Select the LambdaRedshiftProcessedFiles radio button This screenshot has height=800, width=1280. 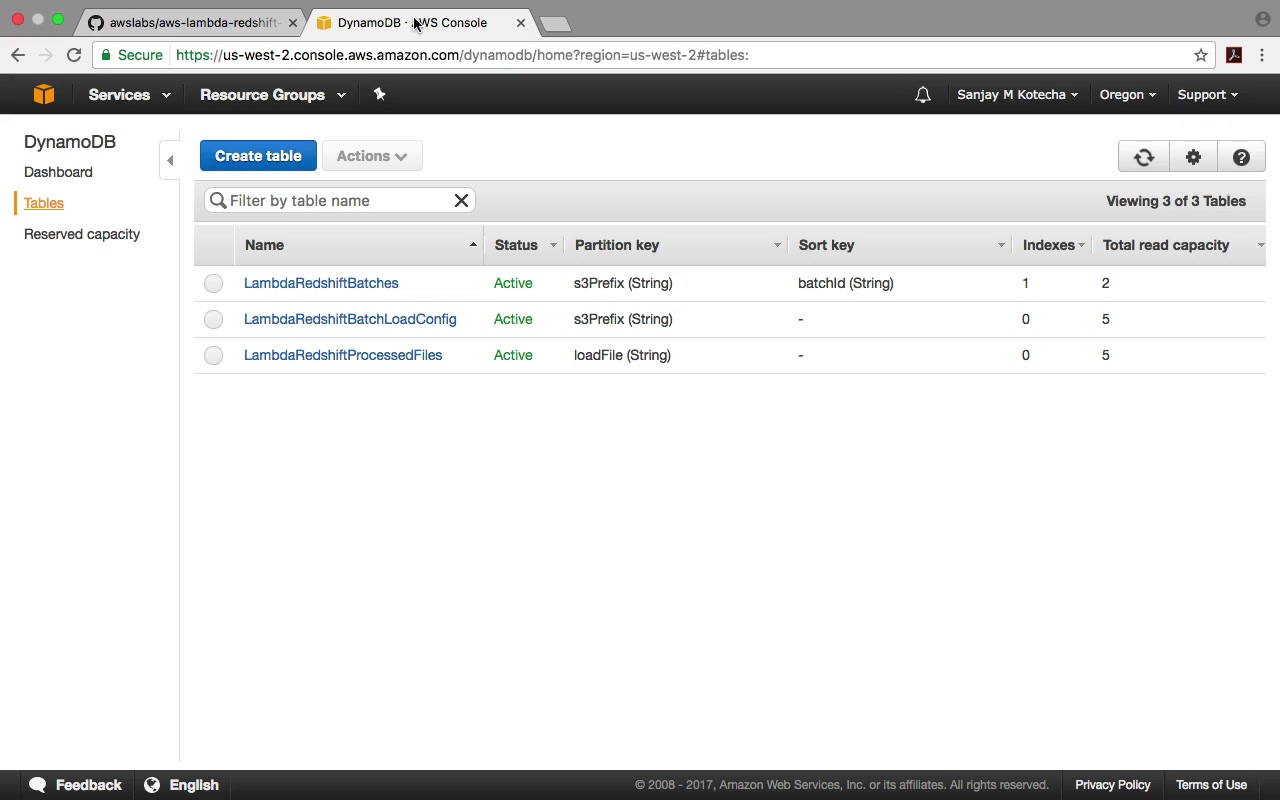[x=213, y=355]
